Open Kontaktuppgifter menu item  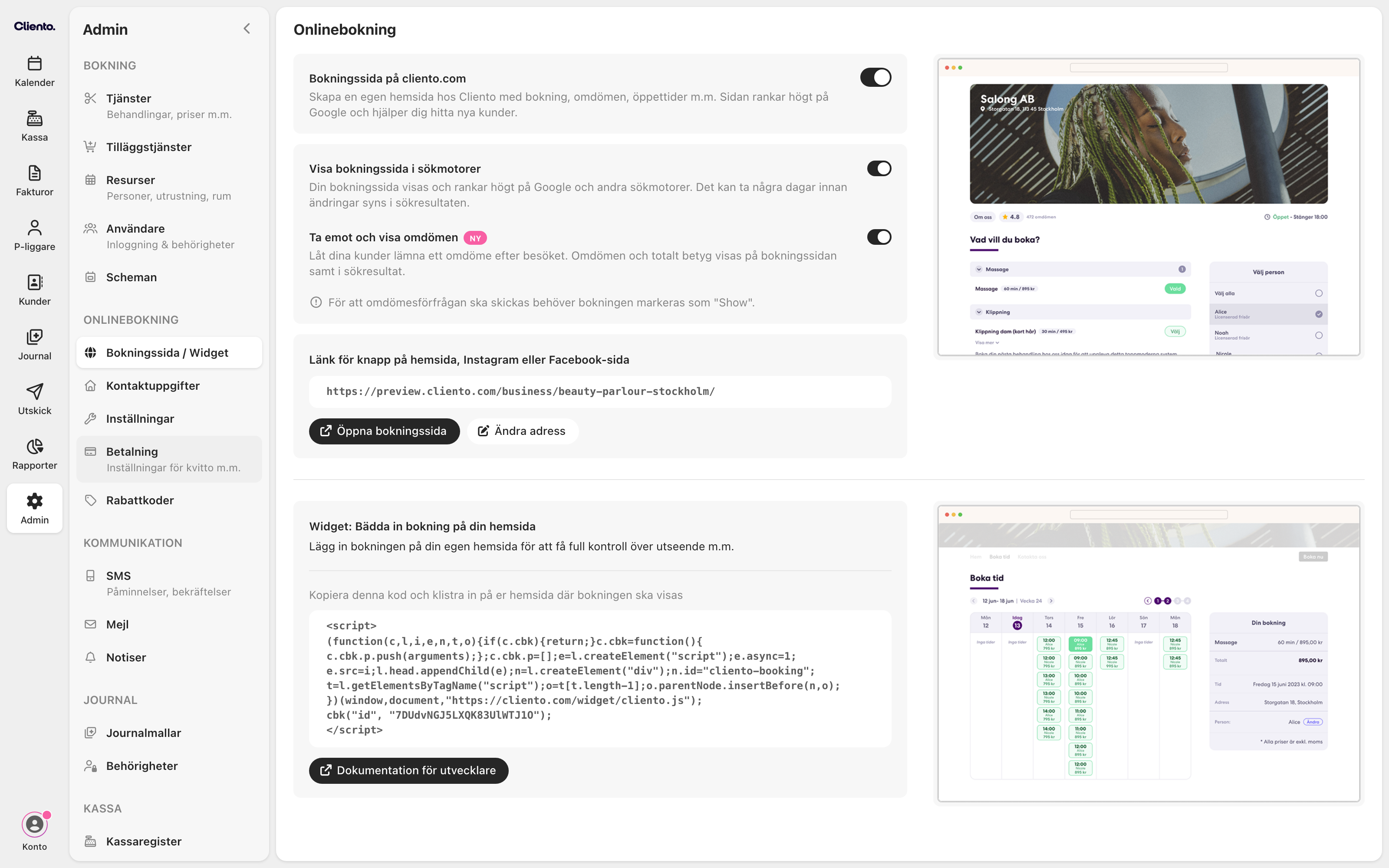coord(169,386)
